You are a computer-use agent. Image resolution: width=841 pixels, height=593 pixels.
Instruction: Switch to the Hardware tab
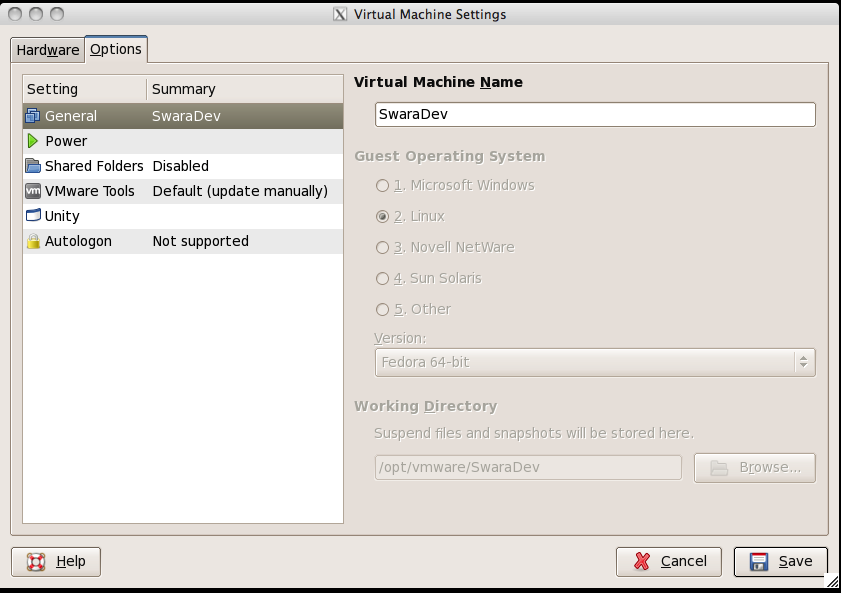48,50
